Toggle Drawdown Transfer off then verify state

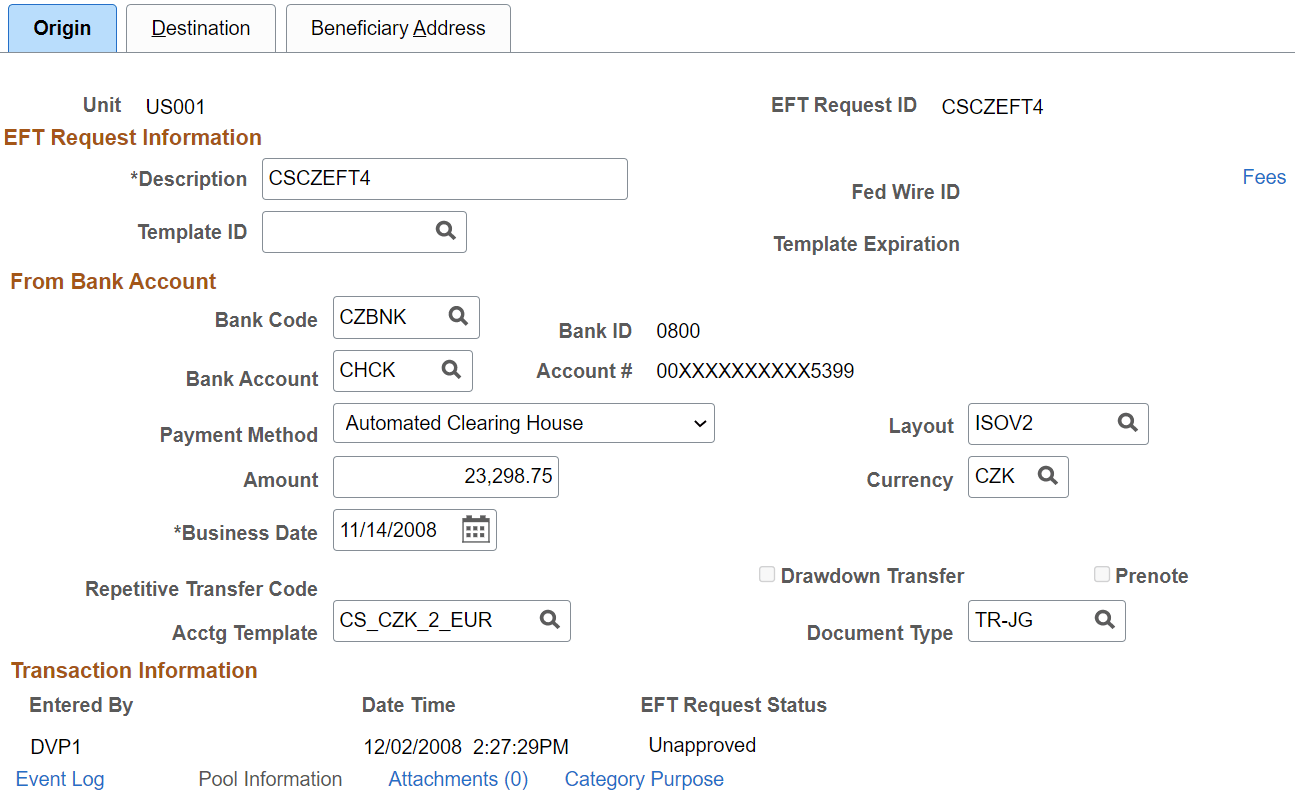click(767, 574)
